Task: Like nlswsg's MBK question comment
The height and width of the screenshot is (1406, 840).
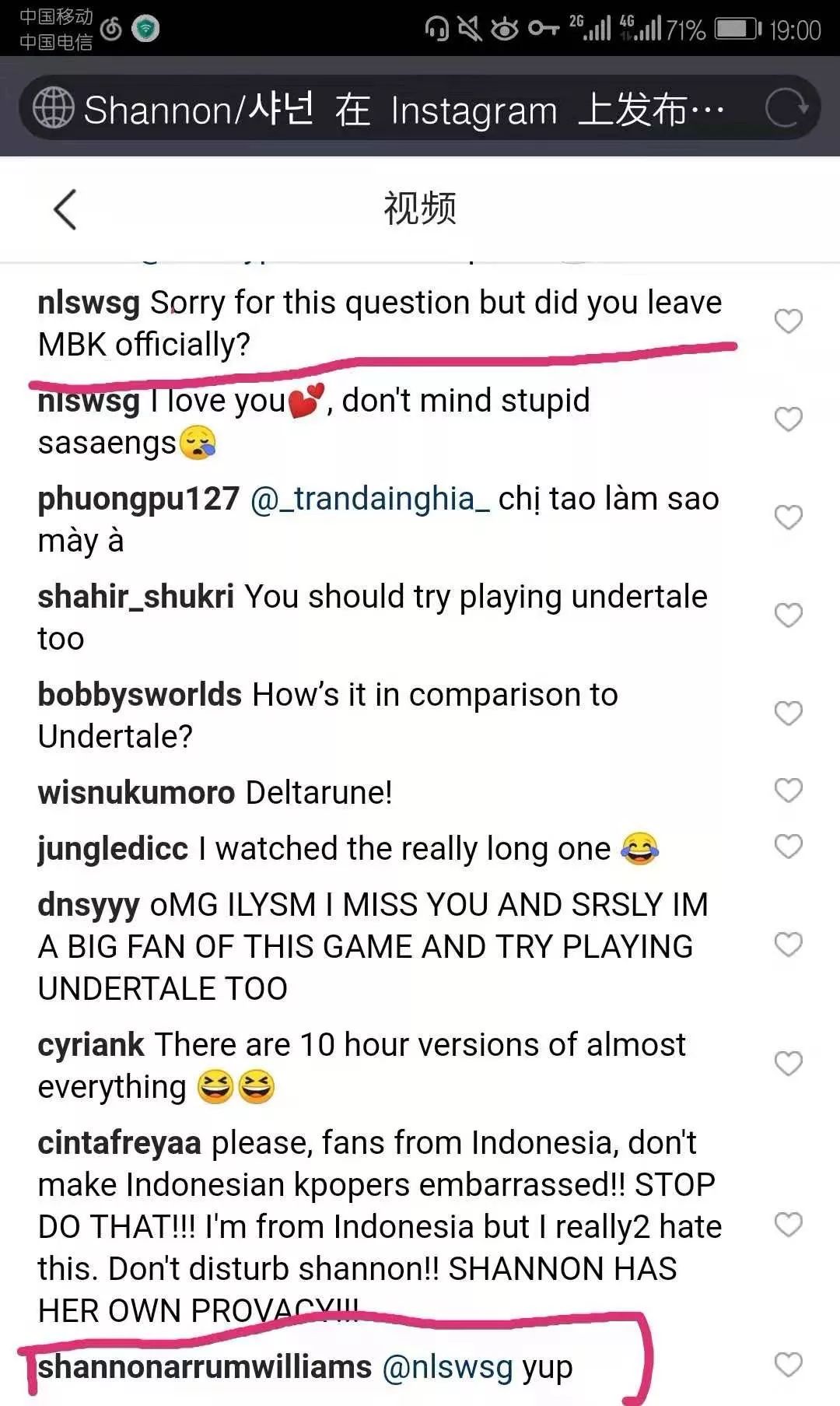Action: 788,321
